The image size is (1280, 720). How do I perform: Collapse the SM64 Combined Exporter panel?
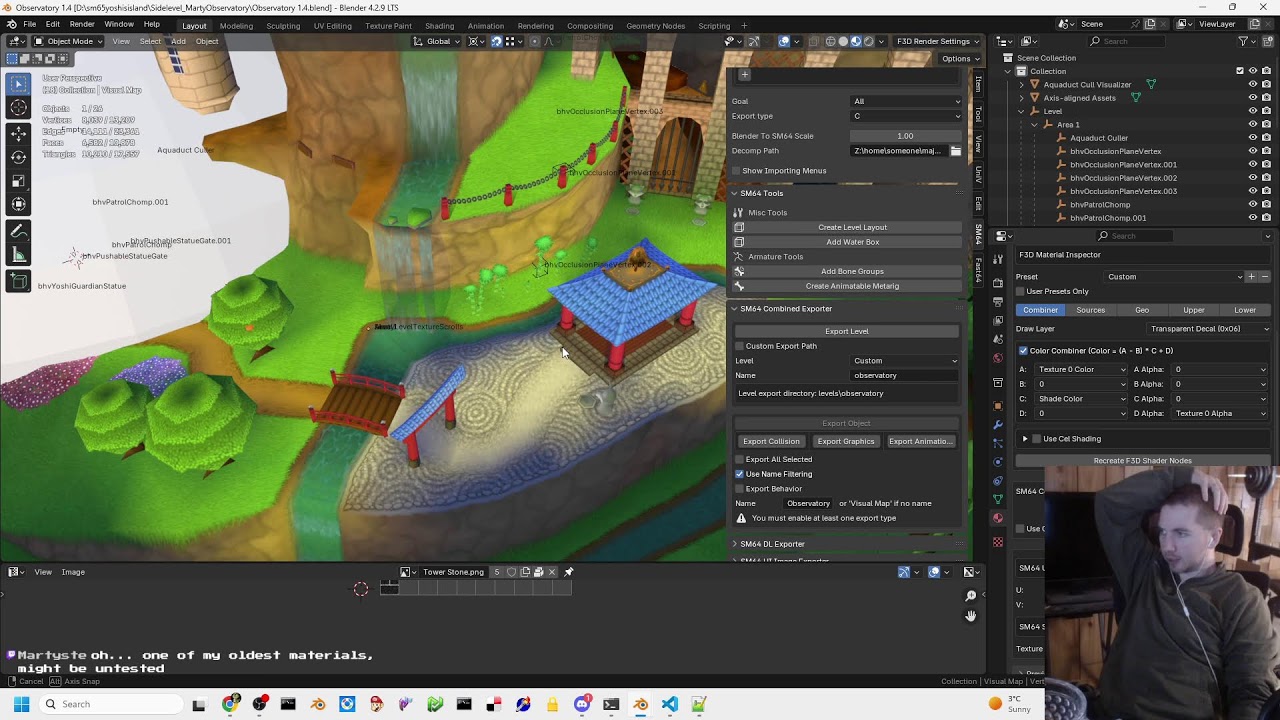click(734, 309)
